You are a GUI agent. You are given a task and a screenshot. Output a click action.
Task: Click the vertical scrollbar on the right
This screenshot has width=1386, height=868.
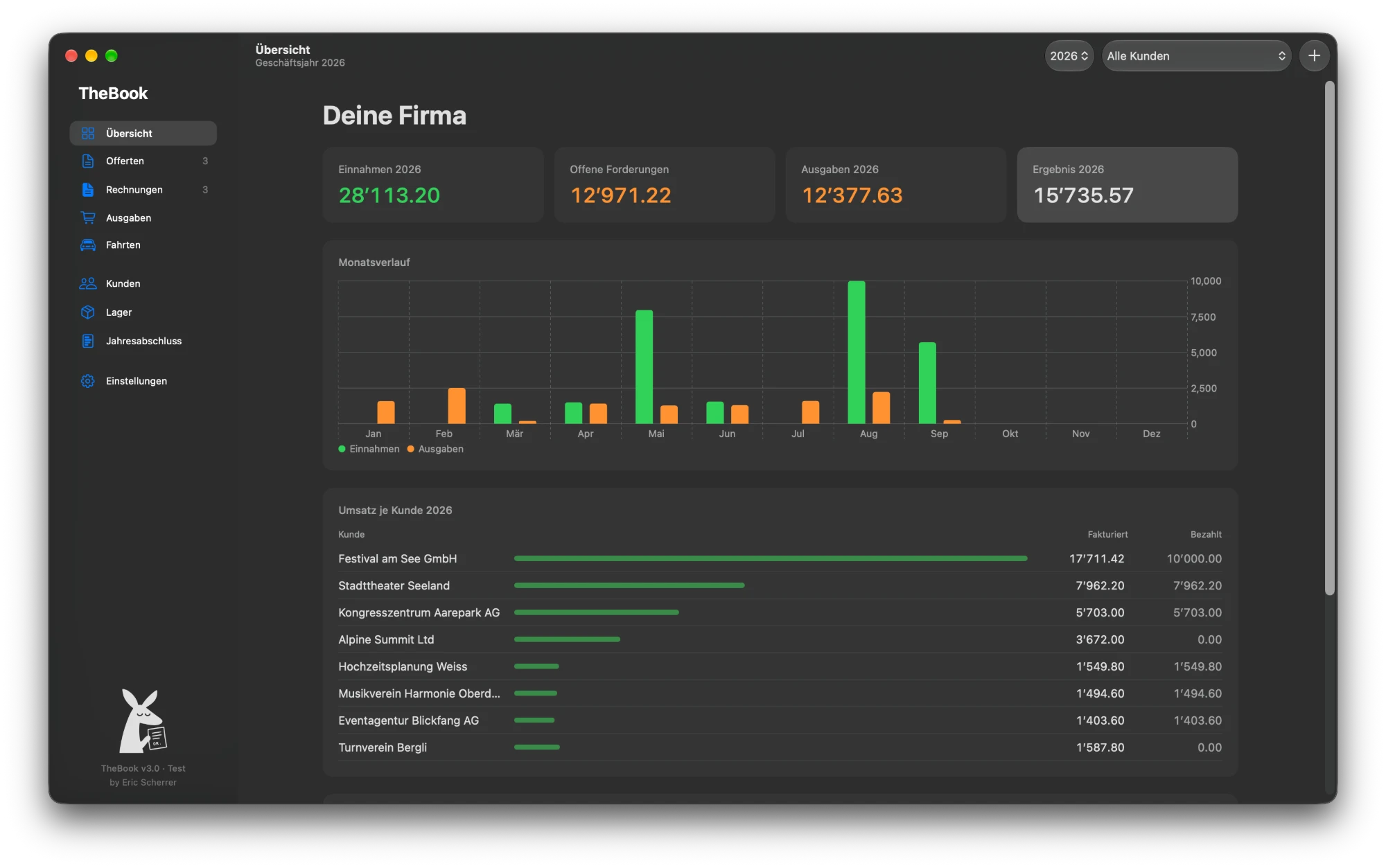point(1329,338)
